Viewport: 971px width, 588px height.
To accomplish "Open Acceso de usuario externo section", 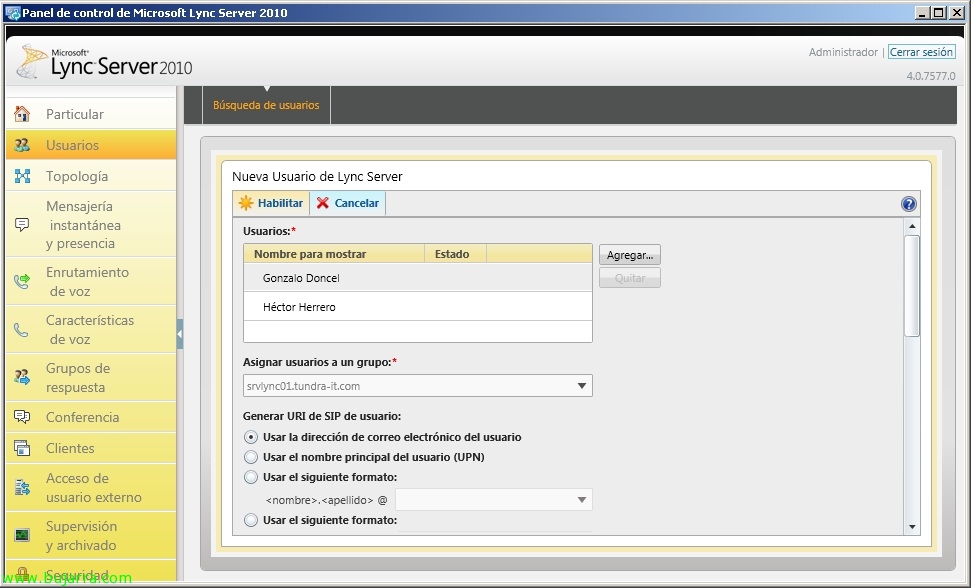I will click(91, 488).
